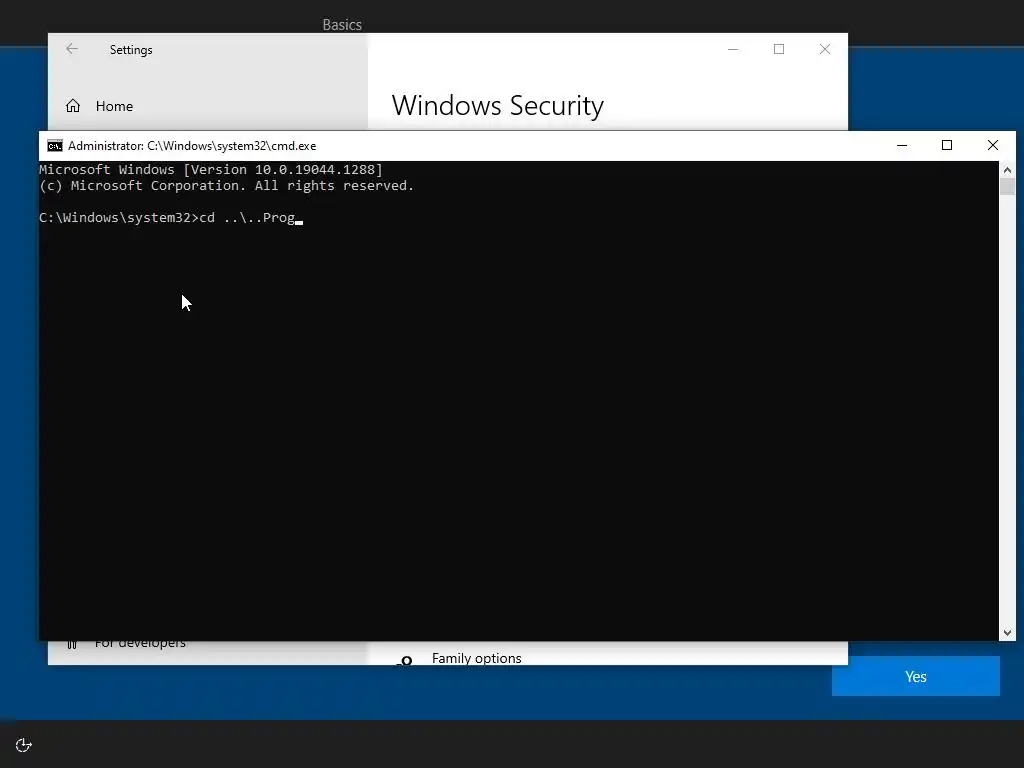Click scroll down arrow in cmd window
The image size is (1024, 768).
1007,632
